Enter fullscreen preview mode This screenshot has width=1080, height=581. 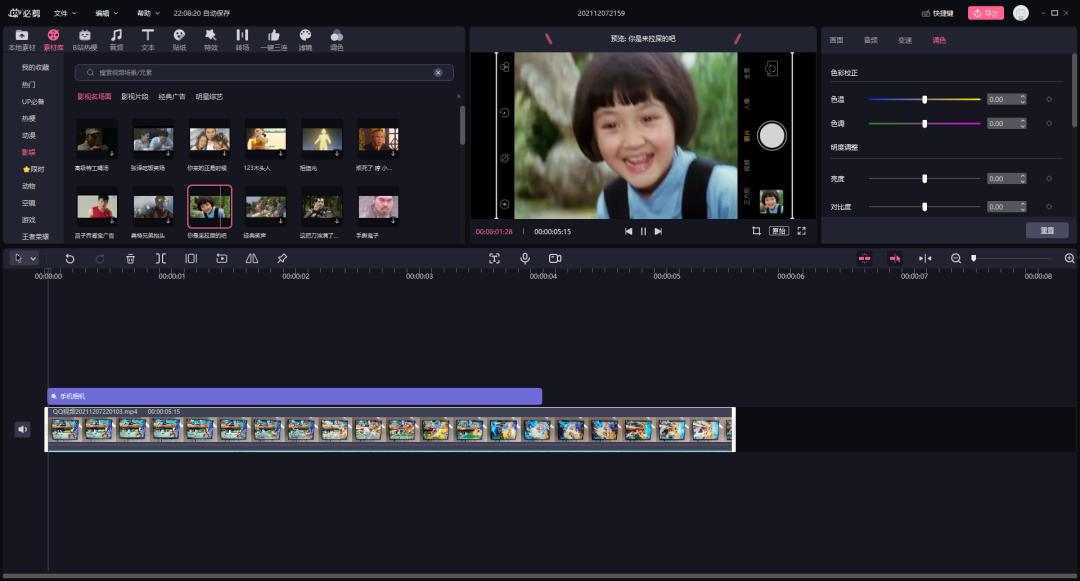click(801, 231)
